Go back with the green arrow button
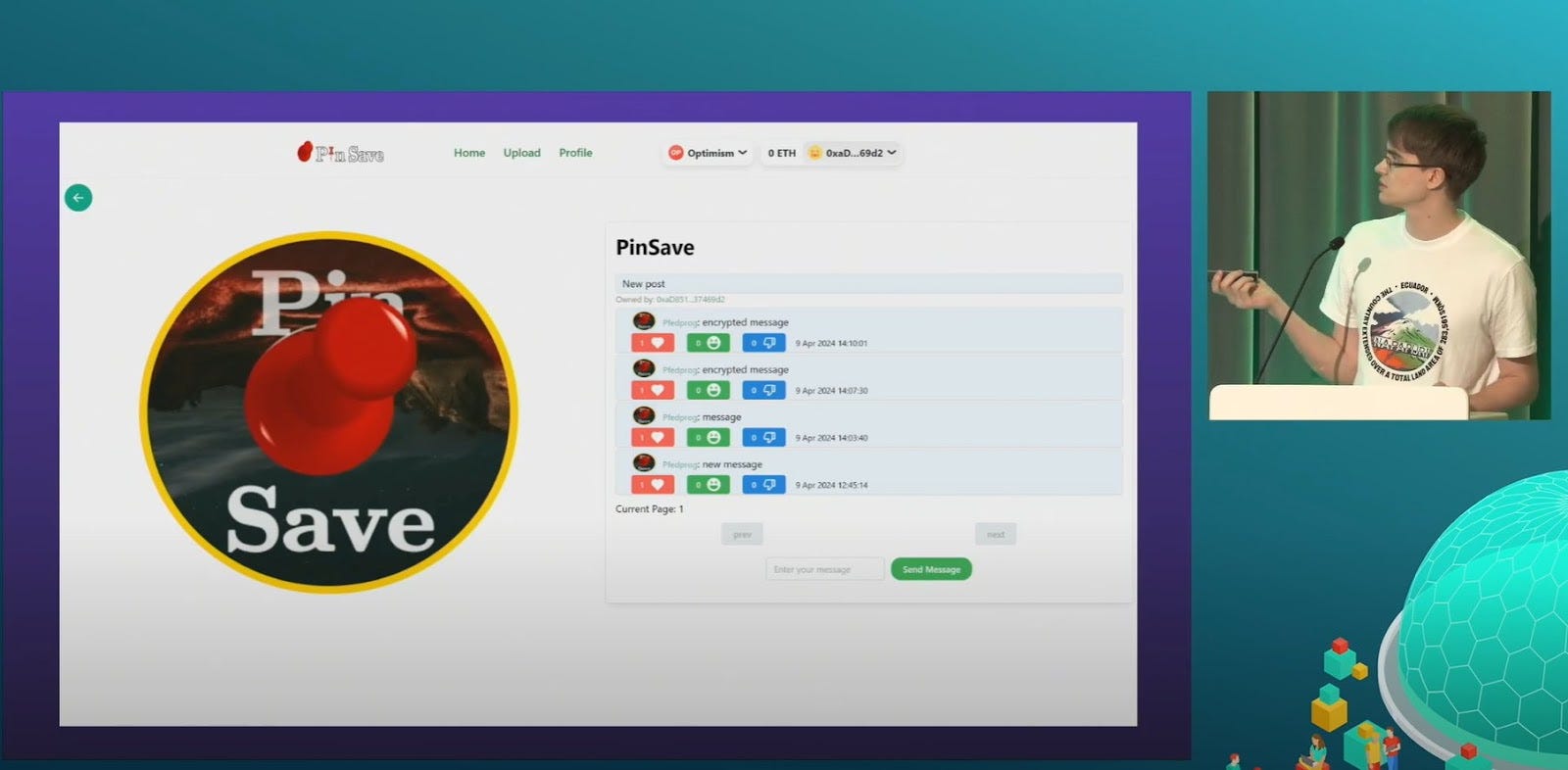The width and height of the screenshot is (1568, 770). [x=78, y=198]
